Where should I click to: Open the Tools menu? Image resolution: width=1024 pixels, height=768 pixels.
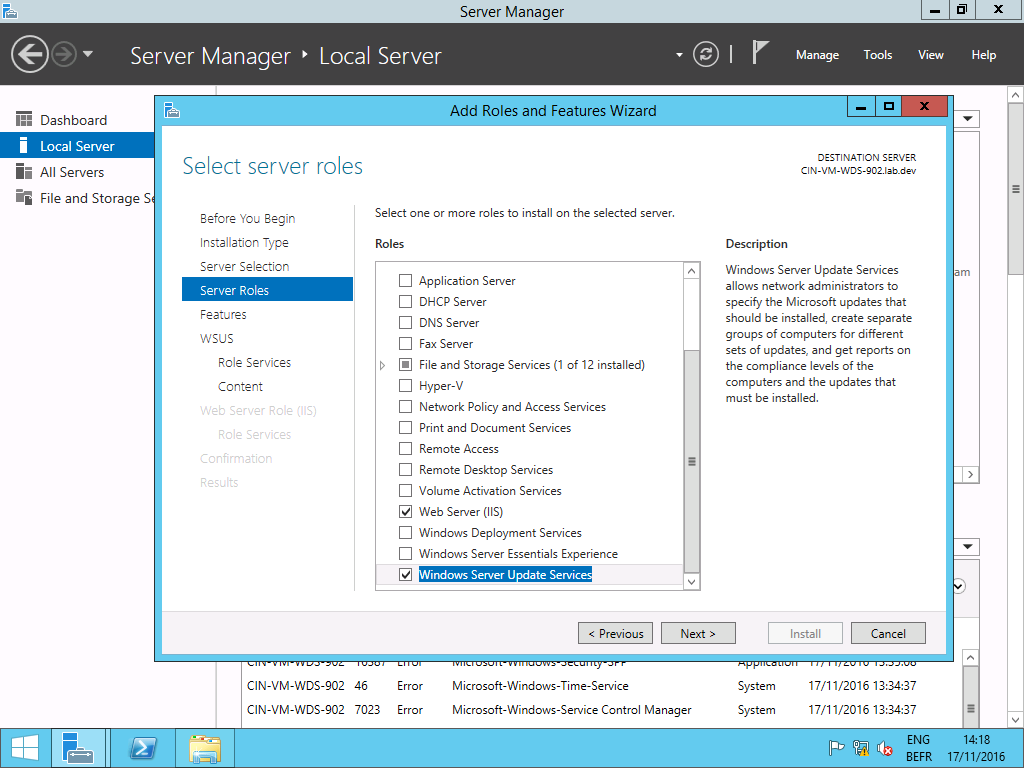877,55
